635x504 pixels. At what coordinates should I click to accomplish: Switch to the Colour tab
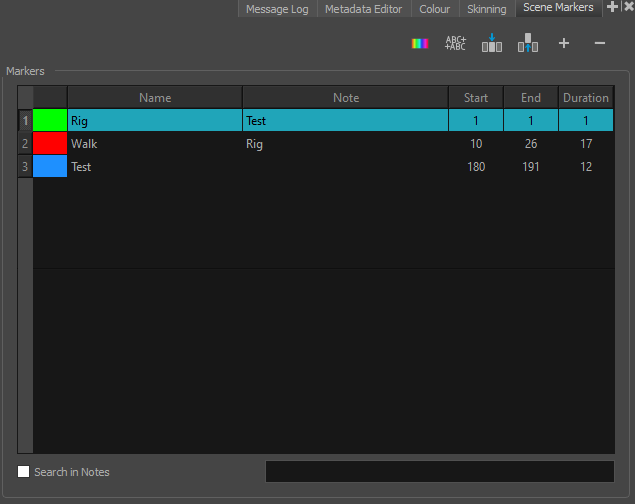click(x=434, y=9)
